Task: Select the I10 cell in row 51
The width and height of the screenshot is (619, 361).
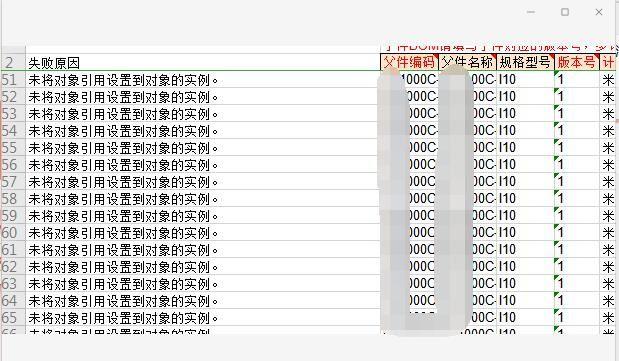Action: click(525, 80)
